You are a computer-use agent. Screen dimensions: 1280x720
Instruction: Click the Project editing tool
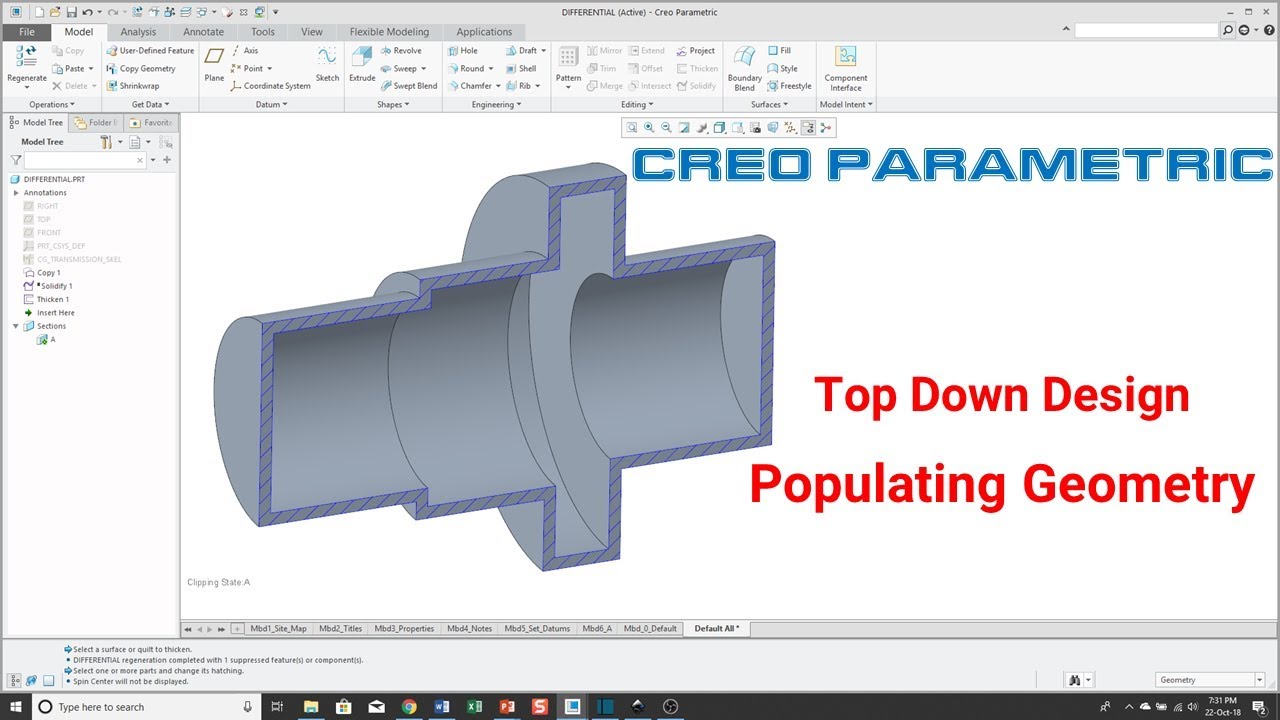[696, 51]
